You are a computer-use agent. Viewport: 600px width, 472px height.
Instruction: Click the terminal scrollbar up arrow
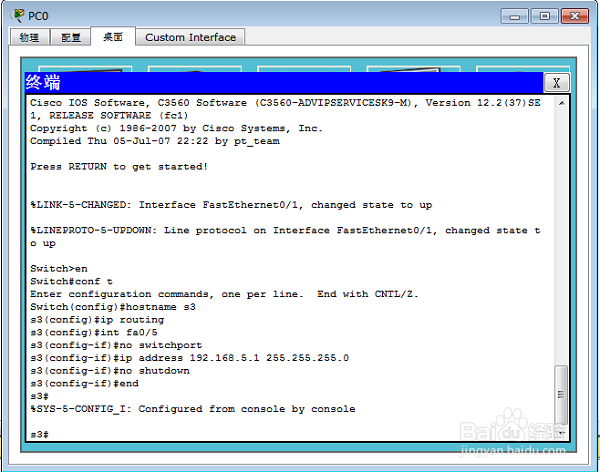click(x=561, y=103)
